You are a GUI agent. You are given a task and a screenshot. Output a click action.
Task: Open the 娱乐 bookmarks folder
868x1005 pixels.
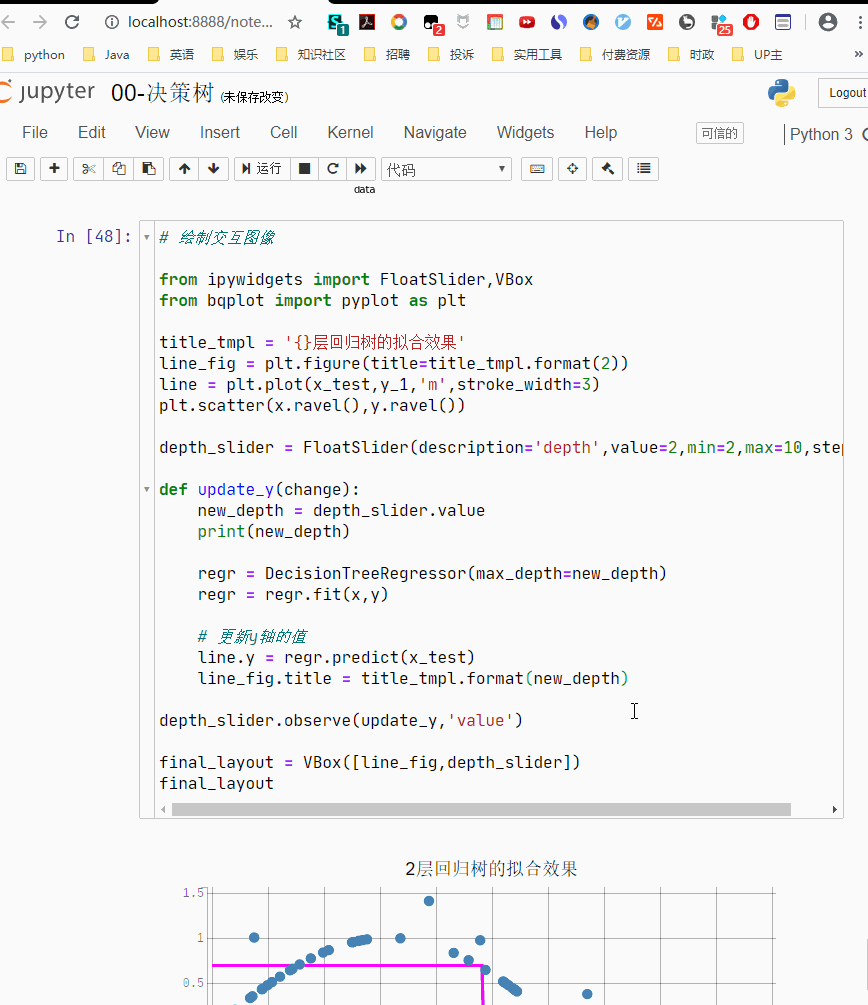235,54
